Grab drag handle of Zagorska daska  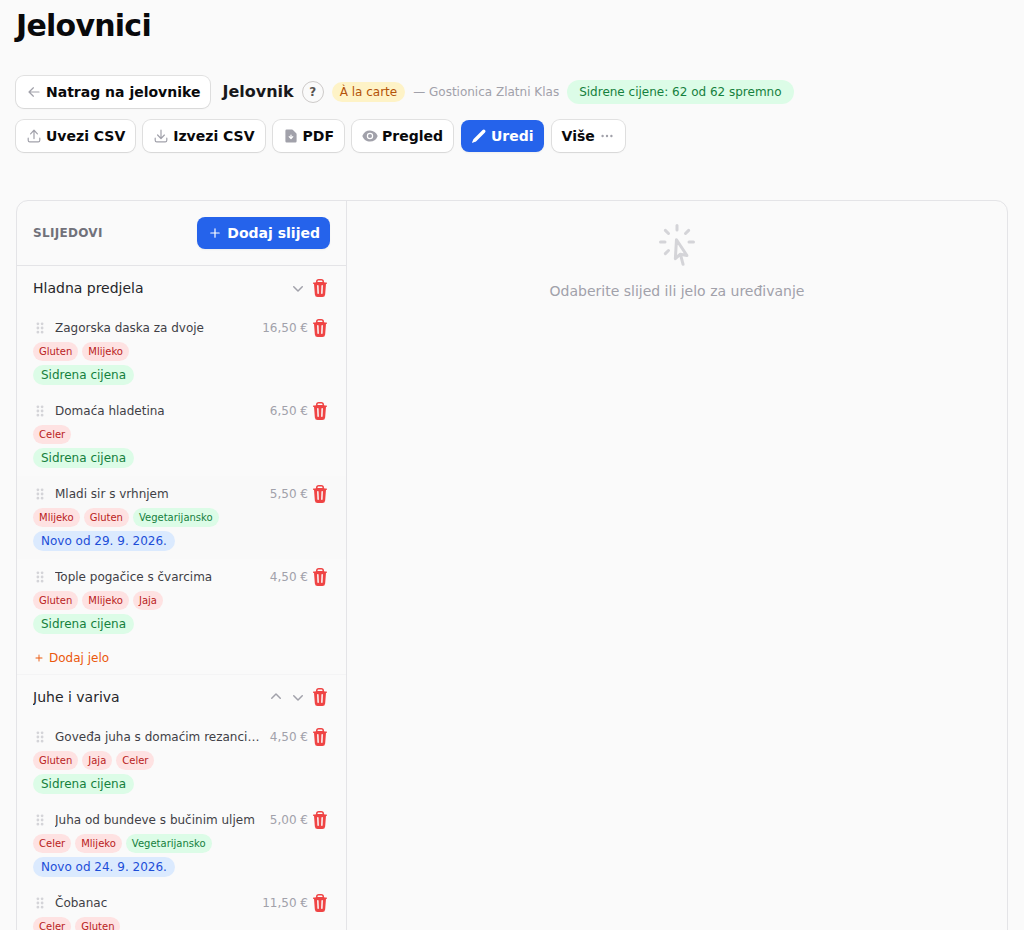40,328
